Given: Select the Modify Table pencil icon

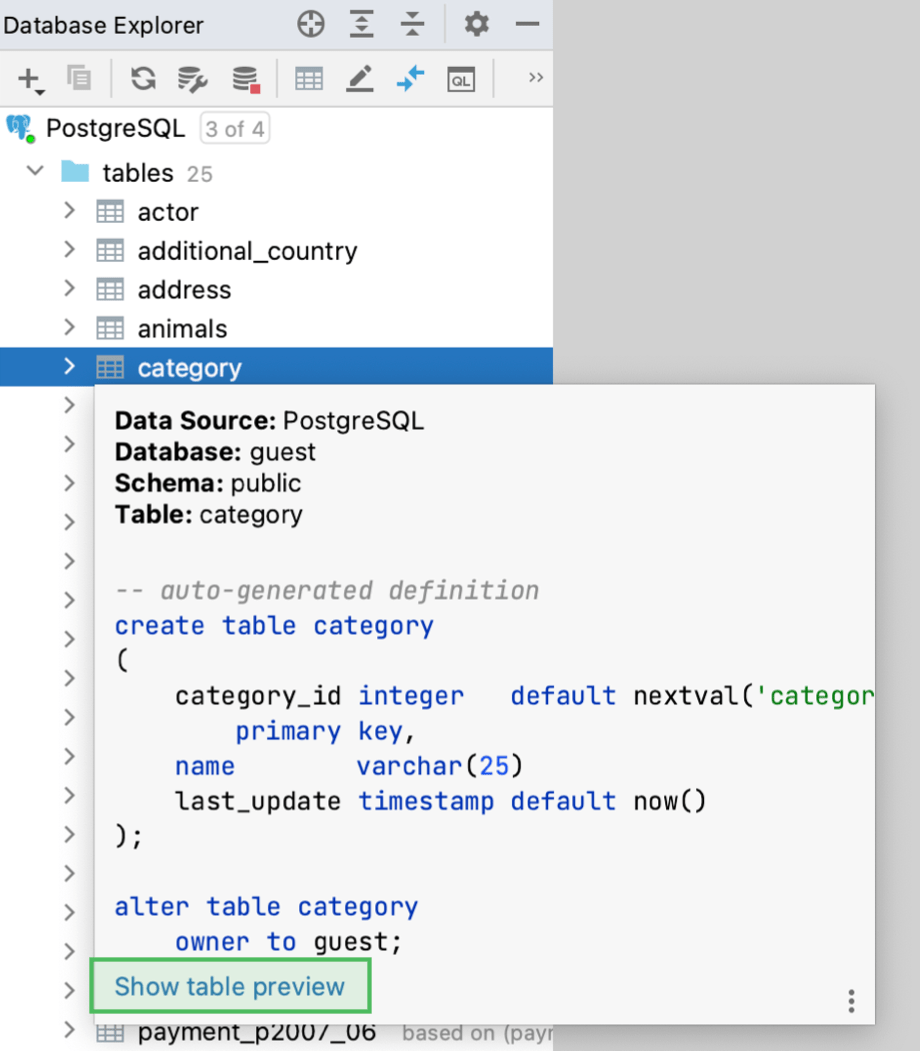Looking at the screenshot, I should click(x=359, y=78).
